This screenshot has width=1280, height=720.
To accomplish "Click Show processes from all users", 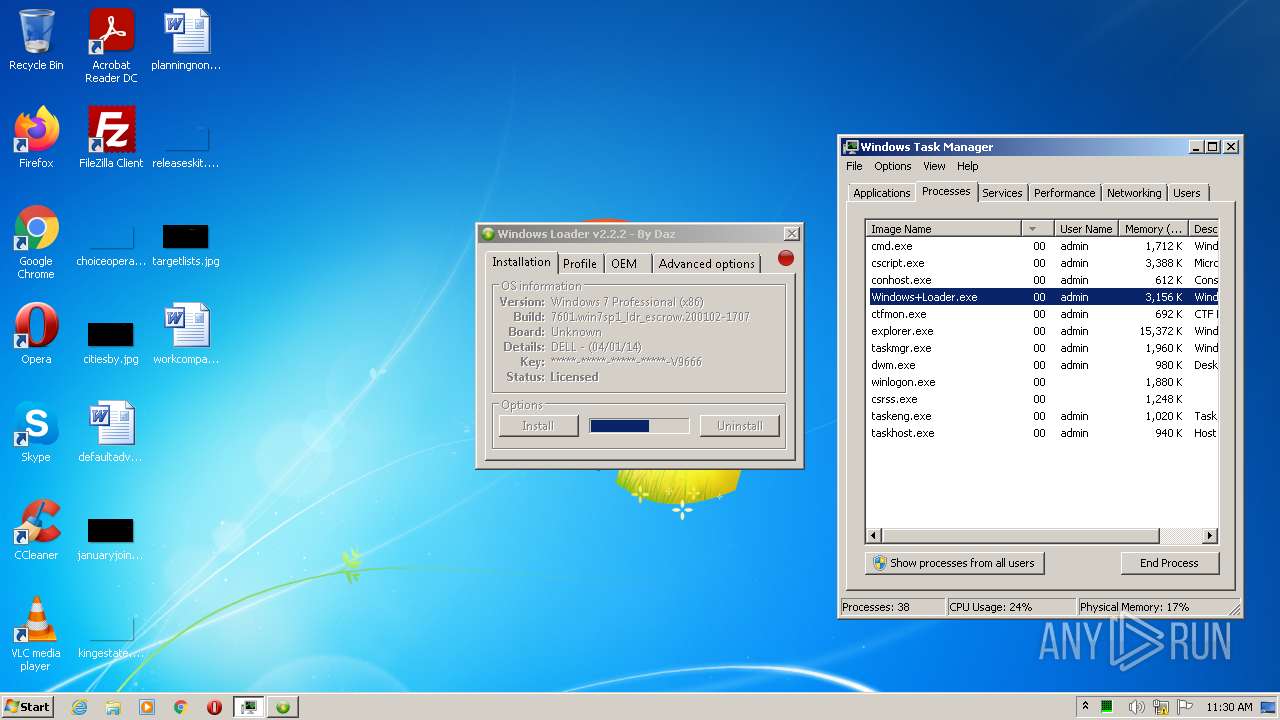I will pyautogui.click(x=954, y=563).
